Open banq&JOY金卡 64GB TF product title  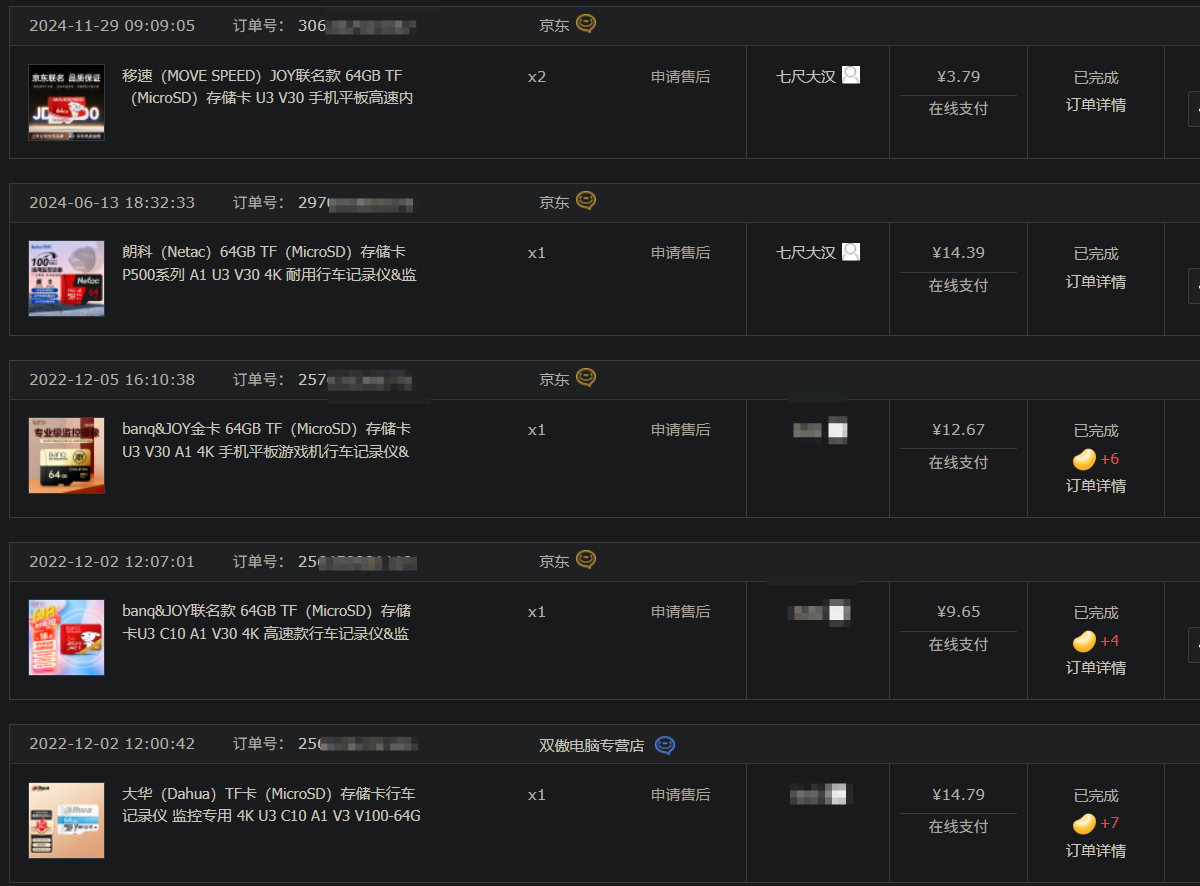(267, 440)
